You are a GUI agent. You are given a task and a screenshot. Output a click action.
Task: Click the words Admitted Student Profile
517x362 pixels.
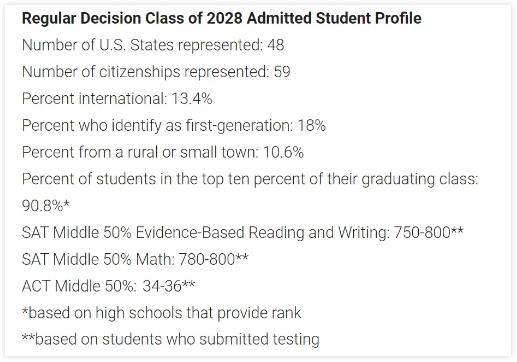pos(334,18)
